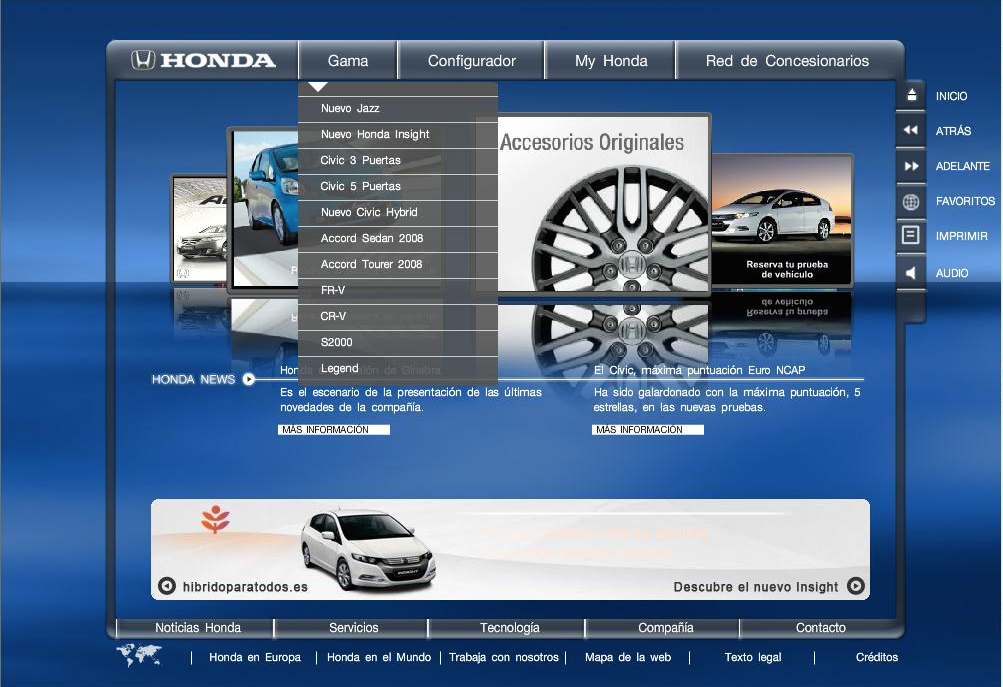Click Más Información under Euro NCAP news
Image resolution: width=1003 pixels, height=687 pixels.
[647, 430]
